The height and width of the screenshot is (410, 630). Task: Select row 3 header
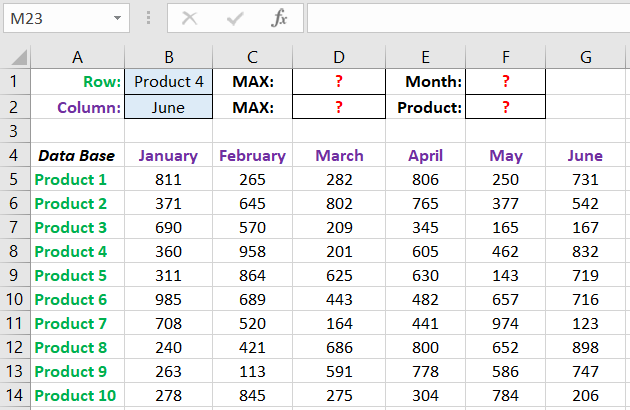pyautogui.click(x=15, y=131)
